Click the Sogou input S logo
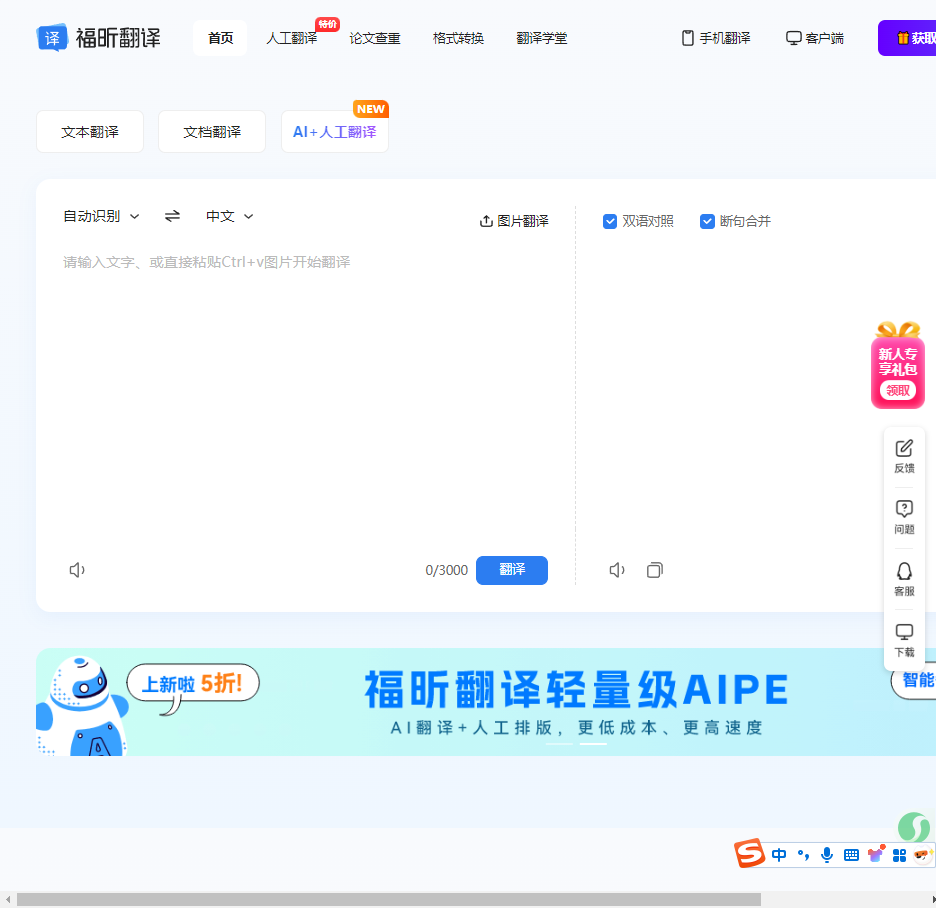 point(750,852)
